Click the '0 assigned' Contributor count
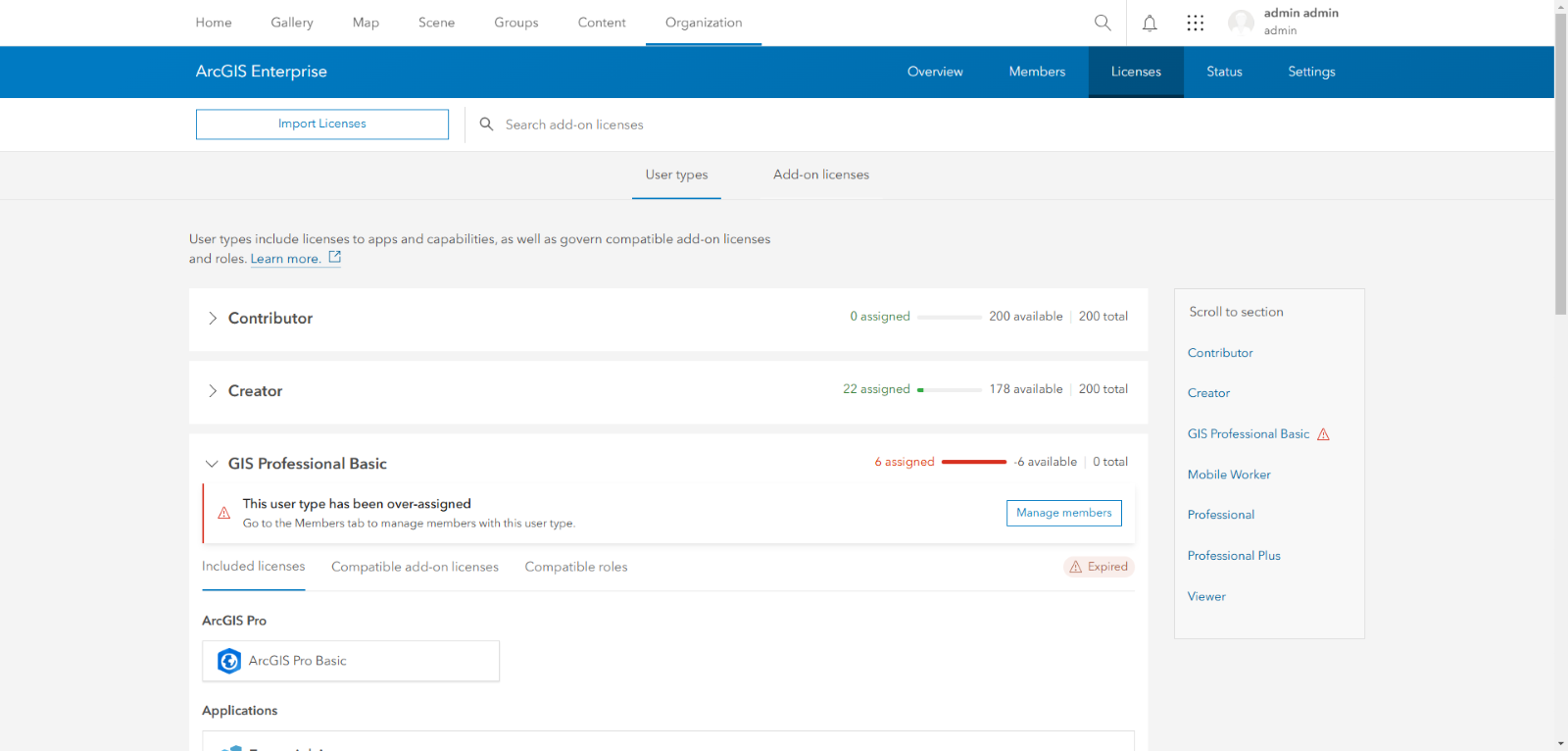1568x751 pixels. tap(880, 317)
